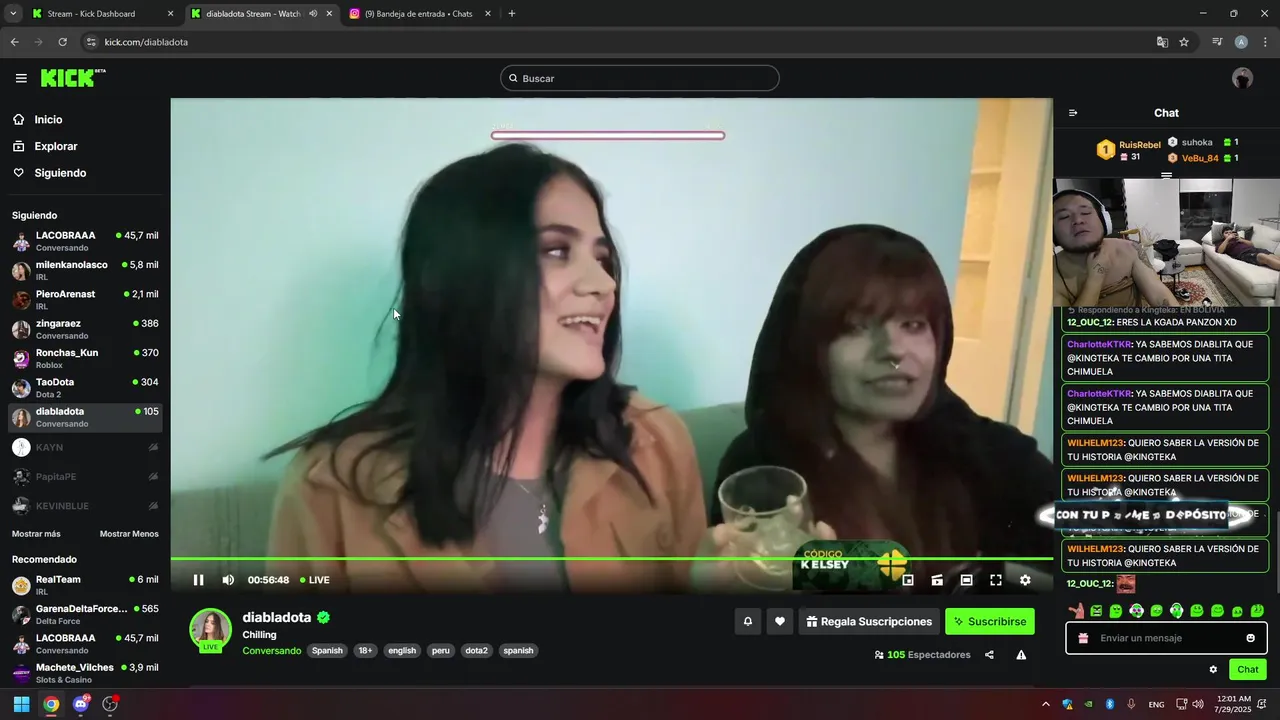Focus the Buscar search box
The height and width of the screenshot is (720, 1280).
coord(640,78)
